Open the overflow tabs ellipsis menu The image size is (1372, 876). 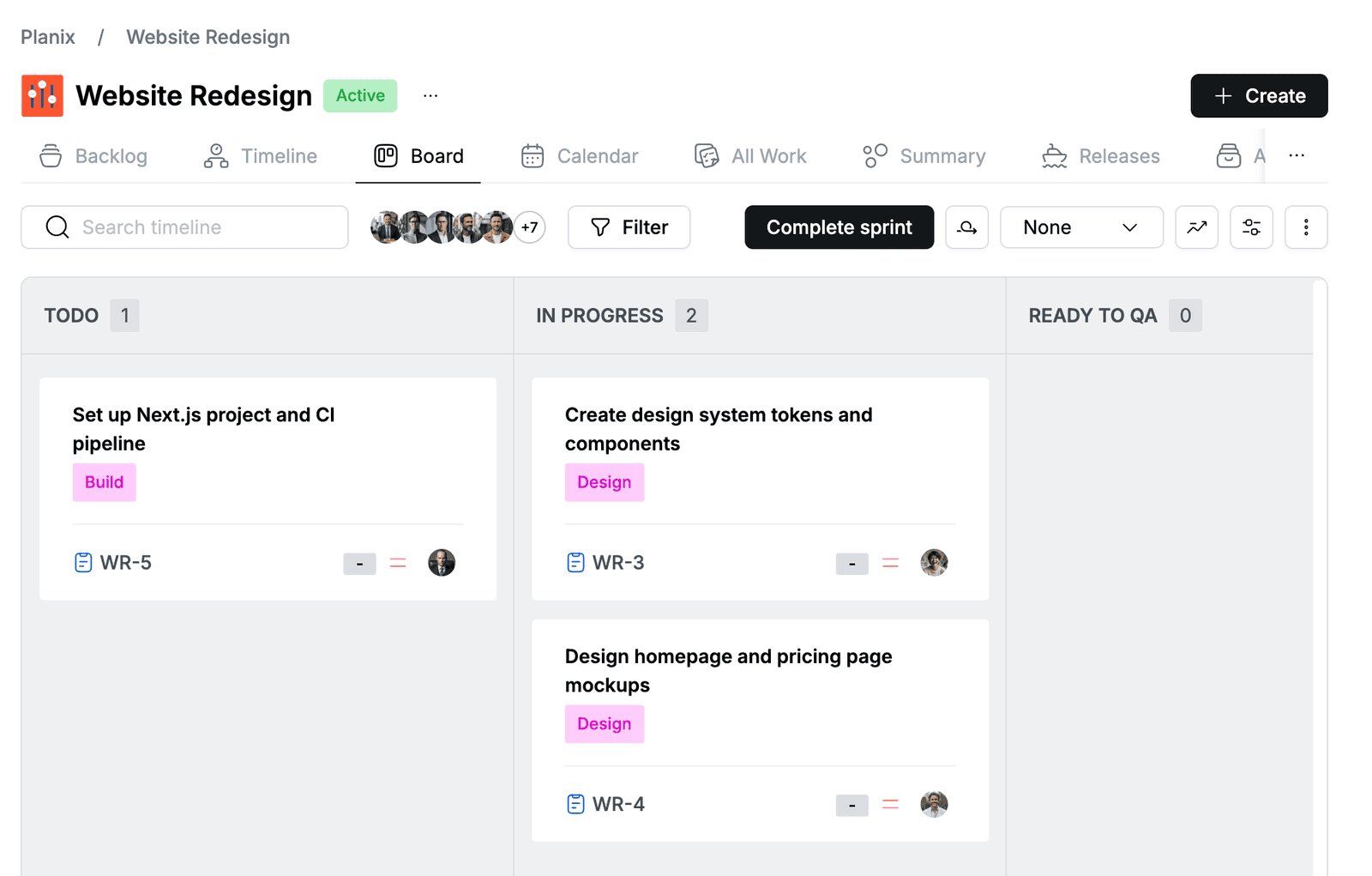coord(1297,155)
